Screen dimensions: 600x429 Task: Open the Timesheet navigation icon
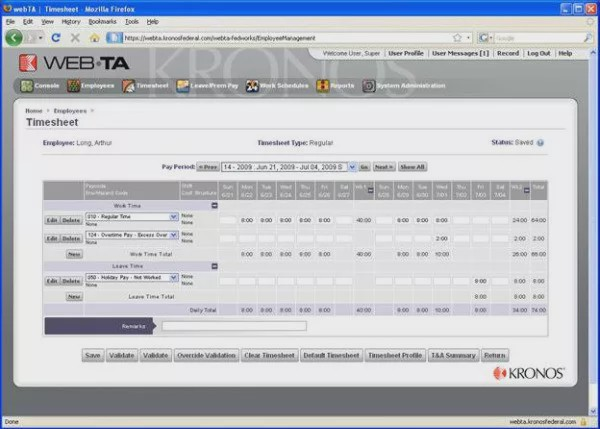click(x=128, y=86)
